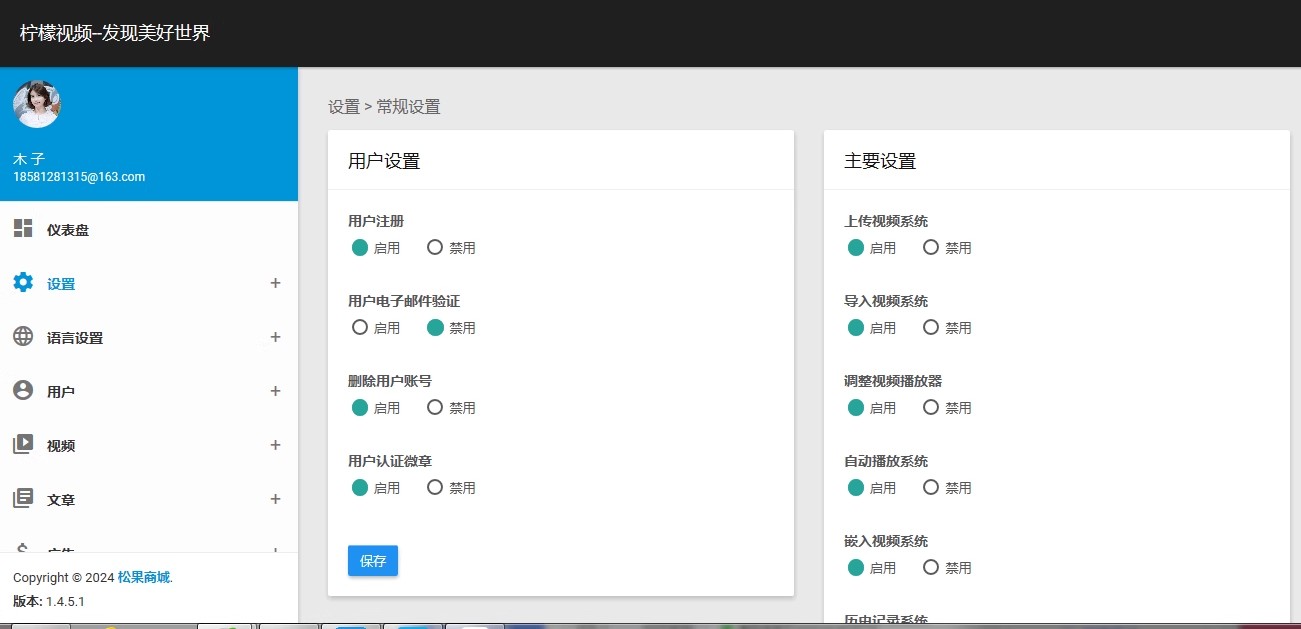Click the 用户设置 card heading

[x=384, y=161]
